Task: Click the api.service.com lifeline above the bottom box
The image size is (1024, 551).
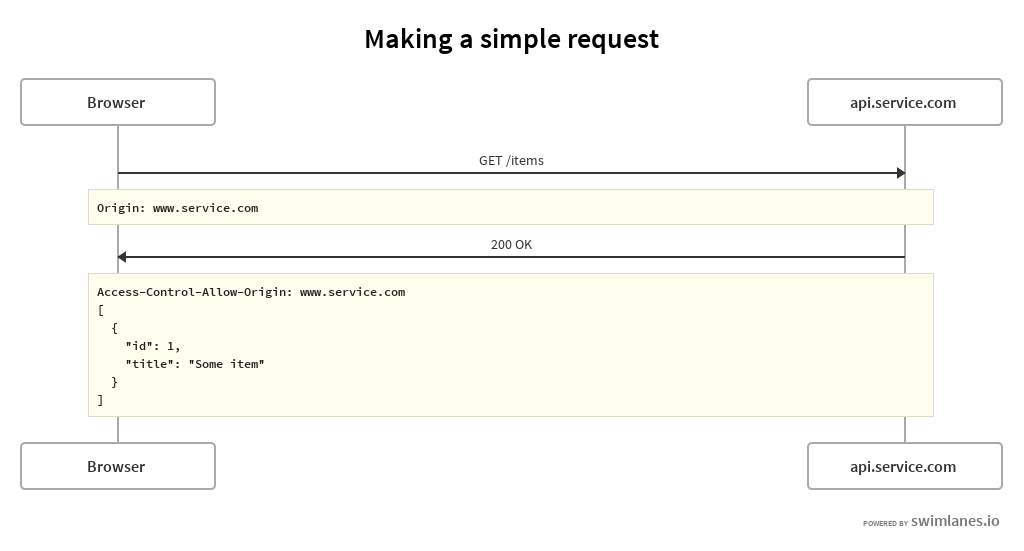Action: [x=905, y=429]
